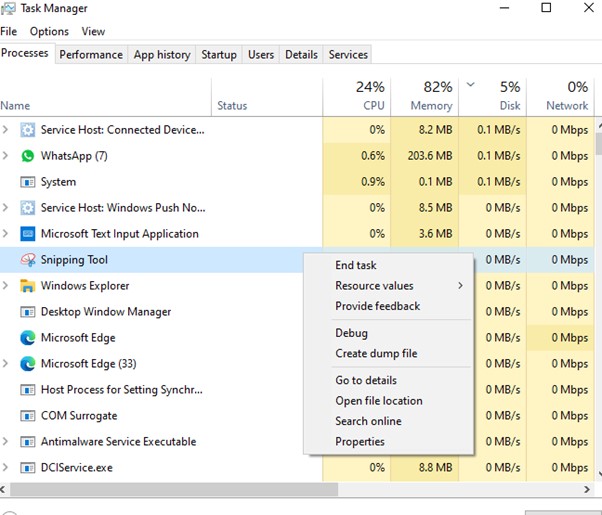Sort by the Memory column header
The width and height of the screenshot is (602, 515).
point(425,98)
